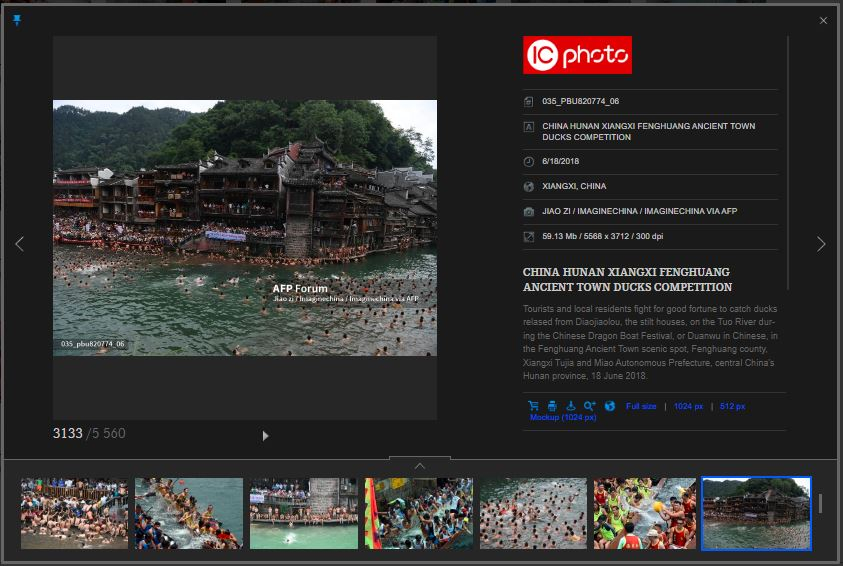The image size is (843, 566).
Task: Click the main preview photo of Fenghuang
Action: (x=245, y=228)
